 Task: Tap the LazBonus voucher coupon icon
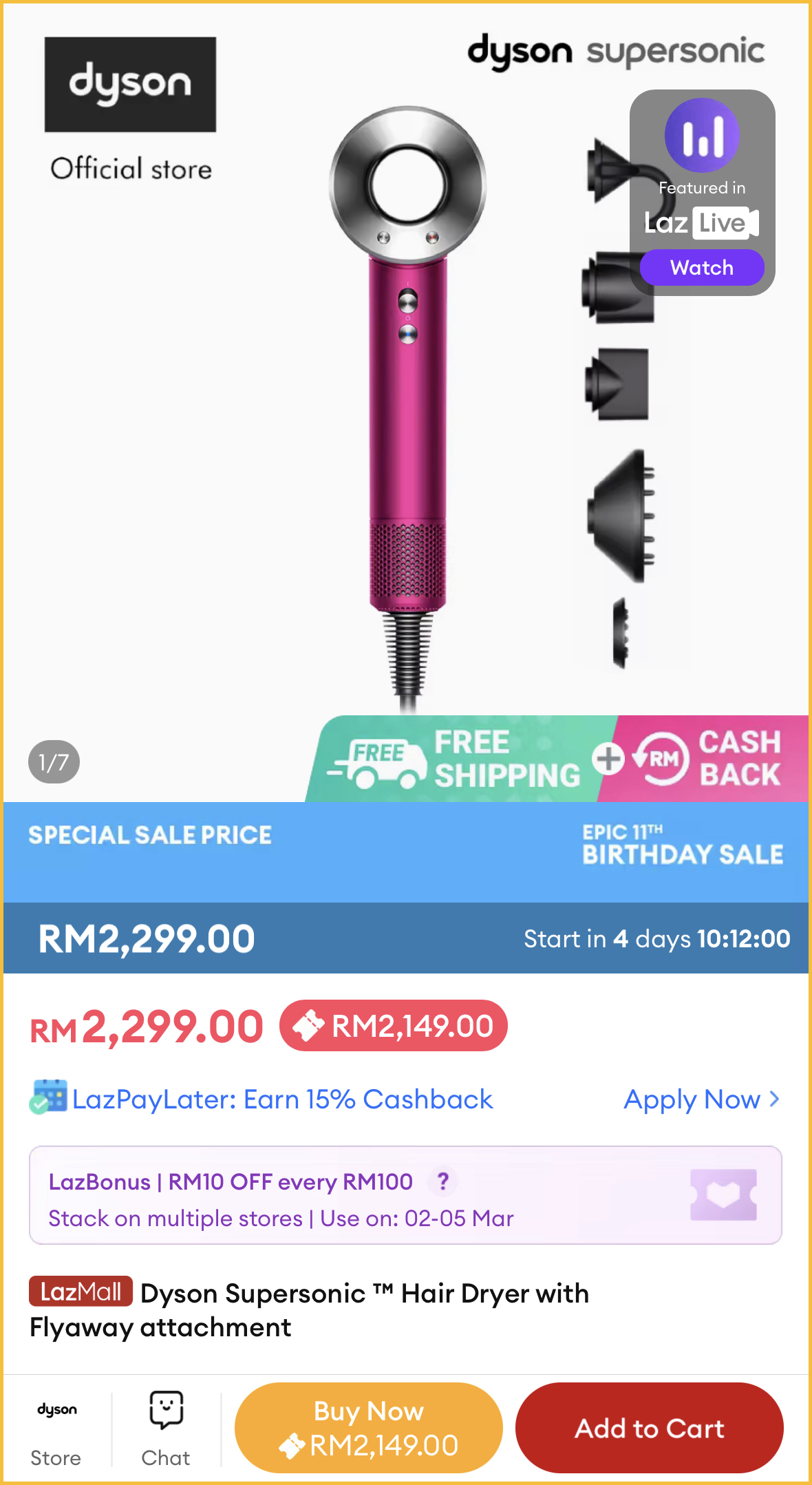723,1194
